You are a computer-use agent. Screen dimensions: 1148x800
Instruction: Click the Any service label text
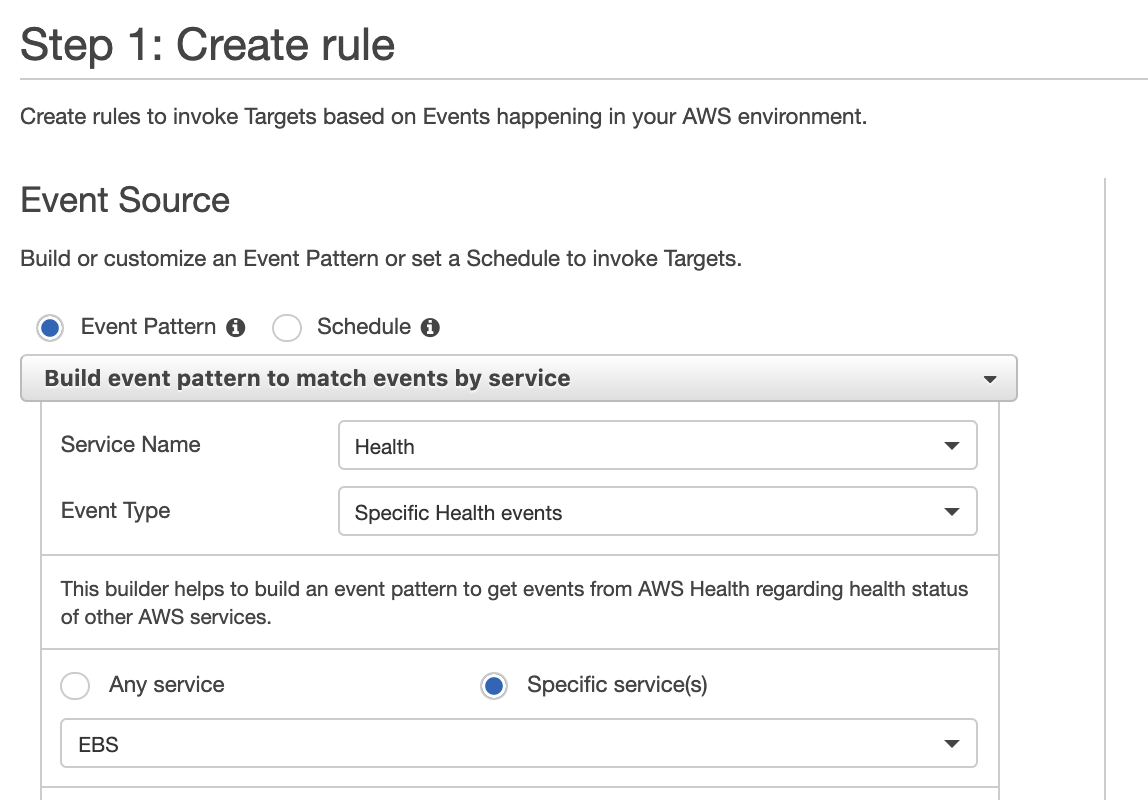[x=166, y=684]
